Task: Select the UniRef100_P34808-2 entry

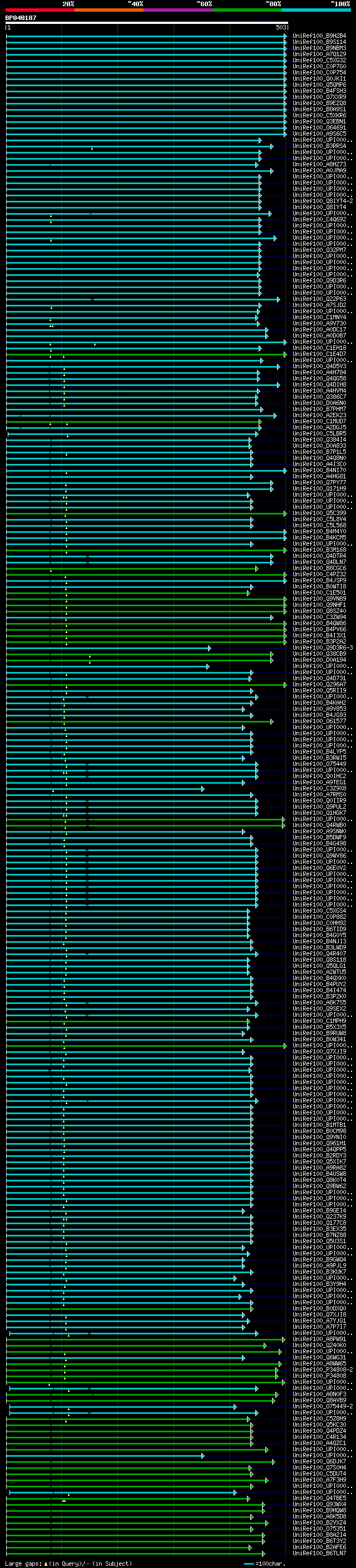Action: (x=323, y=1370)
